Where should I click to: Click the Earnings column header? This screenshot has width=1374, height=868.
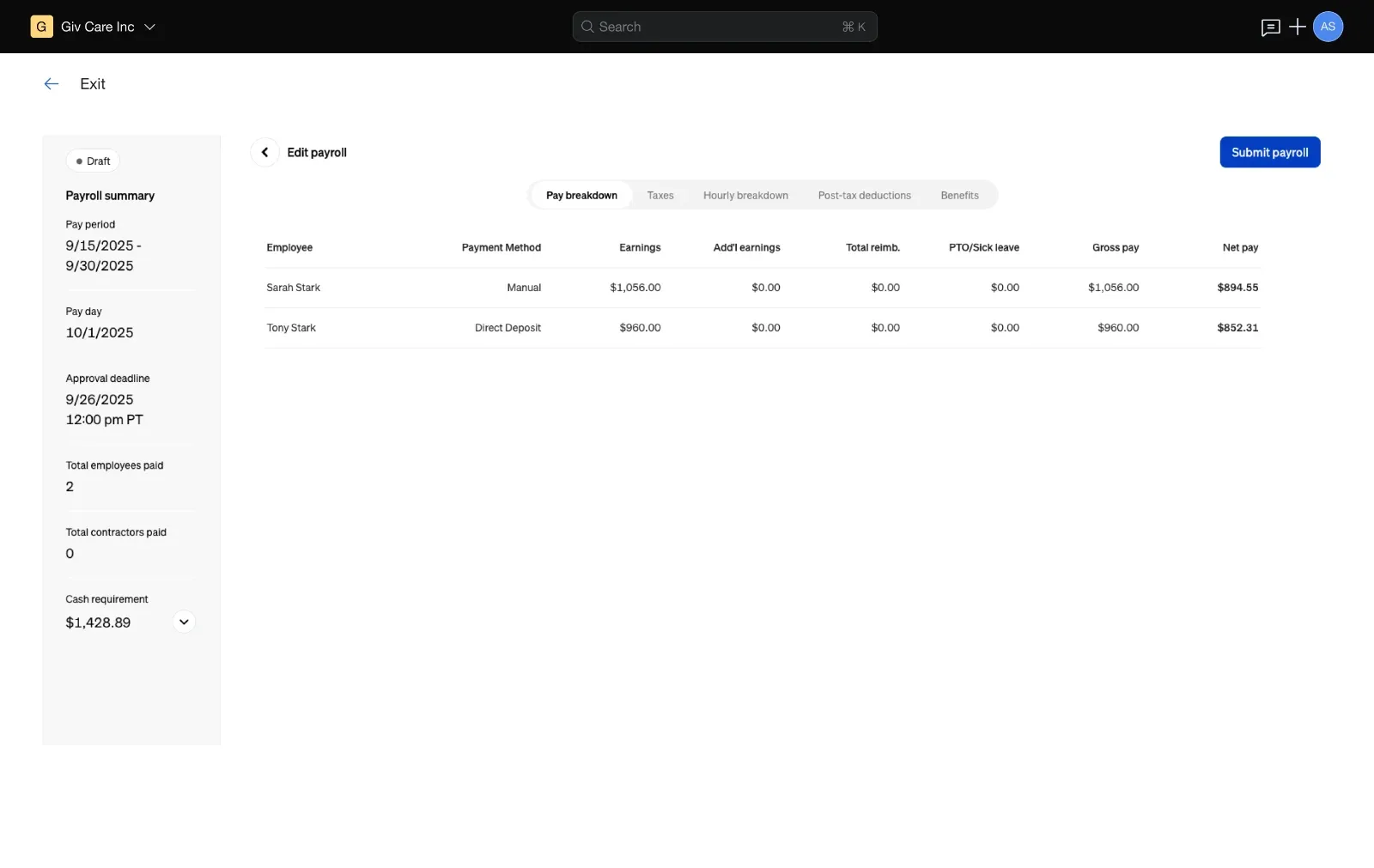[x=640, y=247]
